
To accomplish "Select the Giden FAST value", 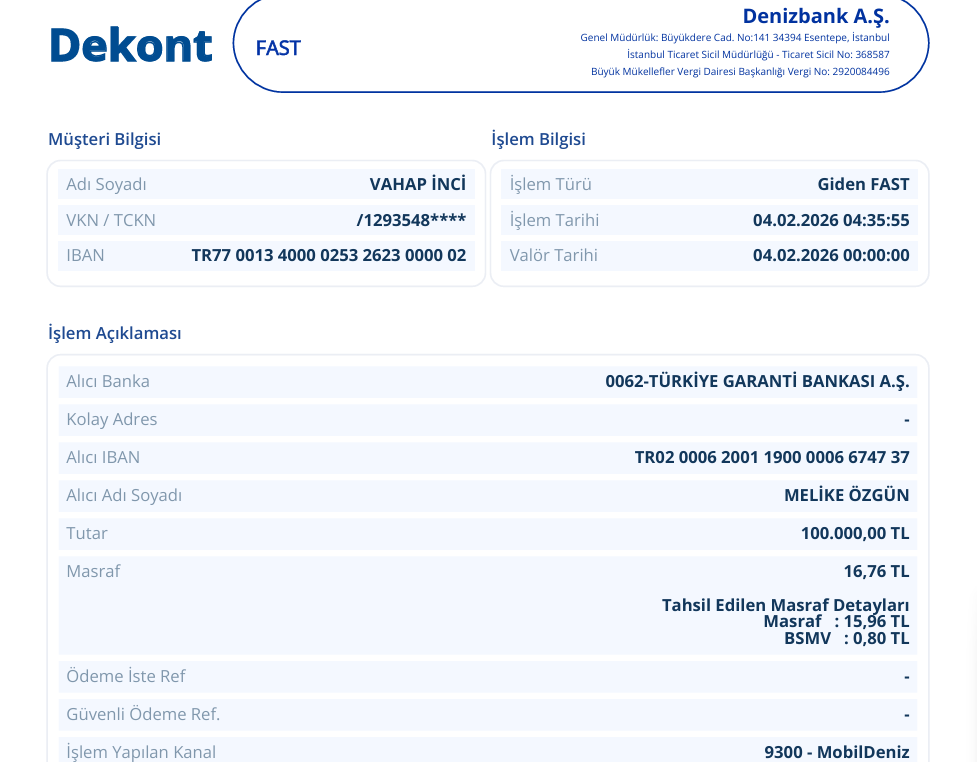I will 864,184.
